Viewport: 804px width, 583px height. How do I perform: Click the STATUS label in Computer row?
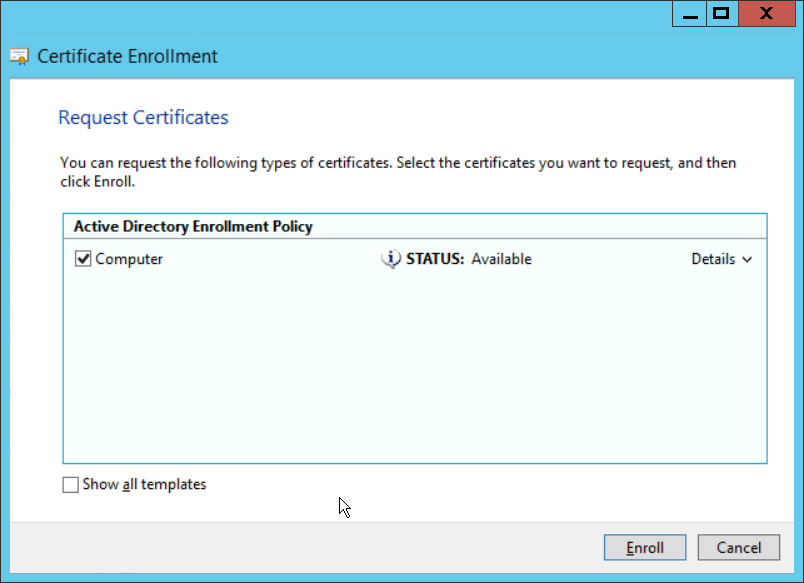(435, 259)
